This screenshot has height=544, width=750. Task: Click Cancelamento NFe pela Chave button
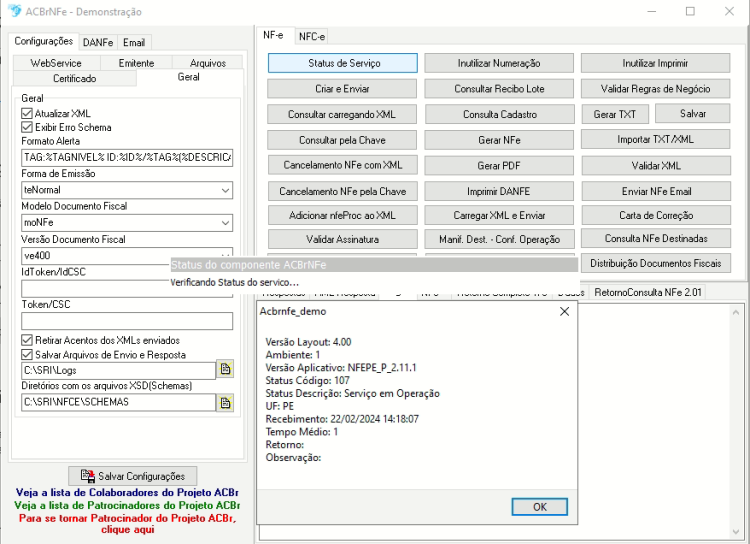pos(342,191)
